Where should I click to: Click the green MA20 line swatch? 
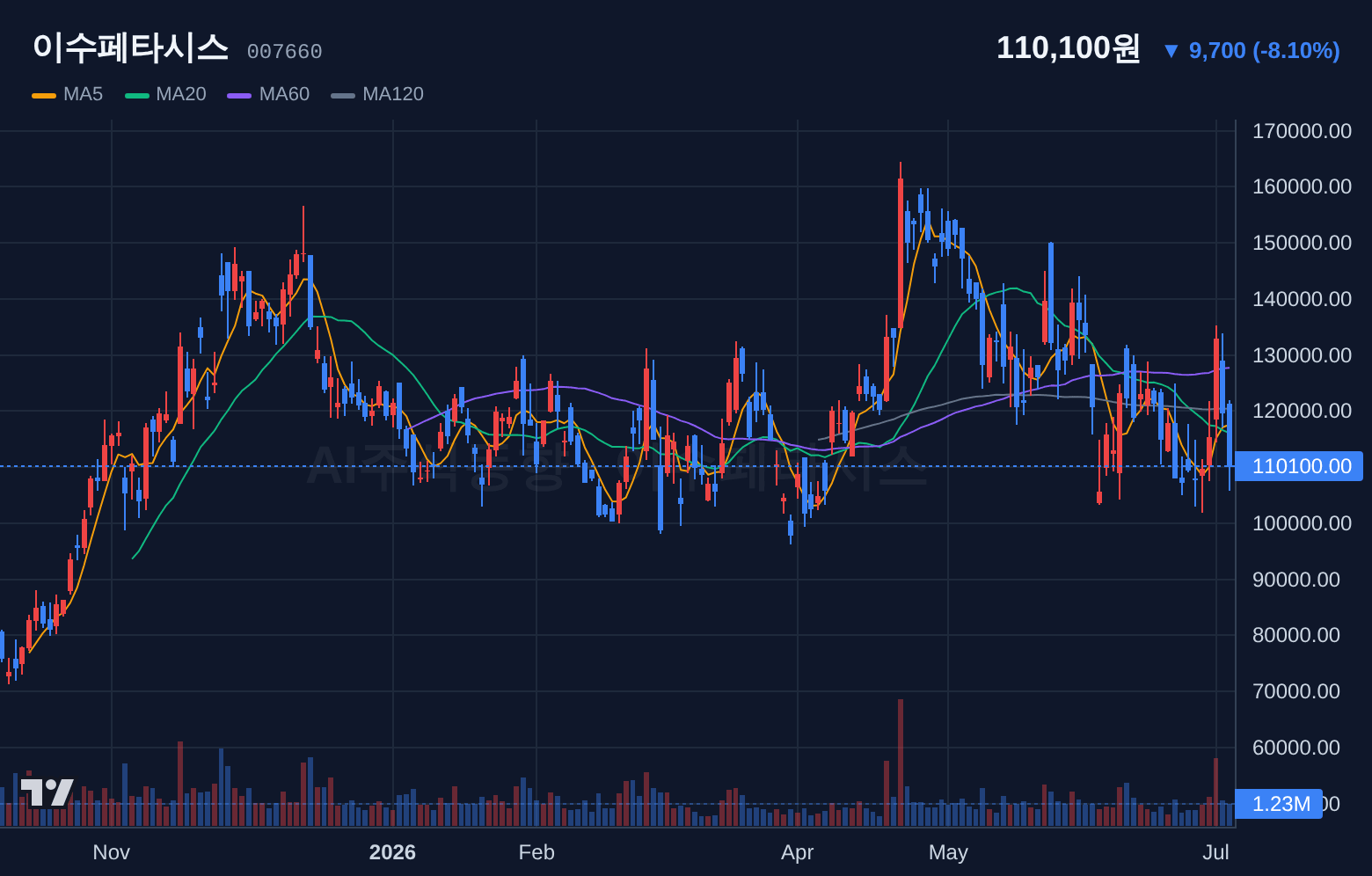pos(137,95)
